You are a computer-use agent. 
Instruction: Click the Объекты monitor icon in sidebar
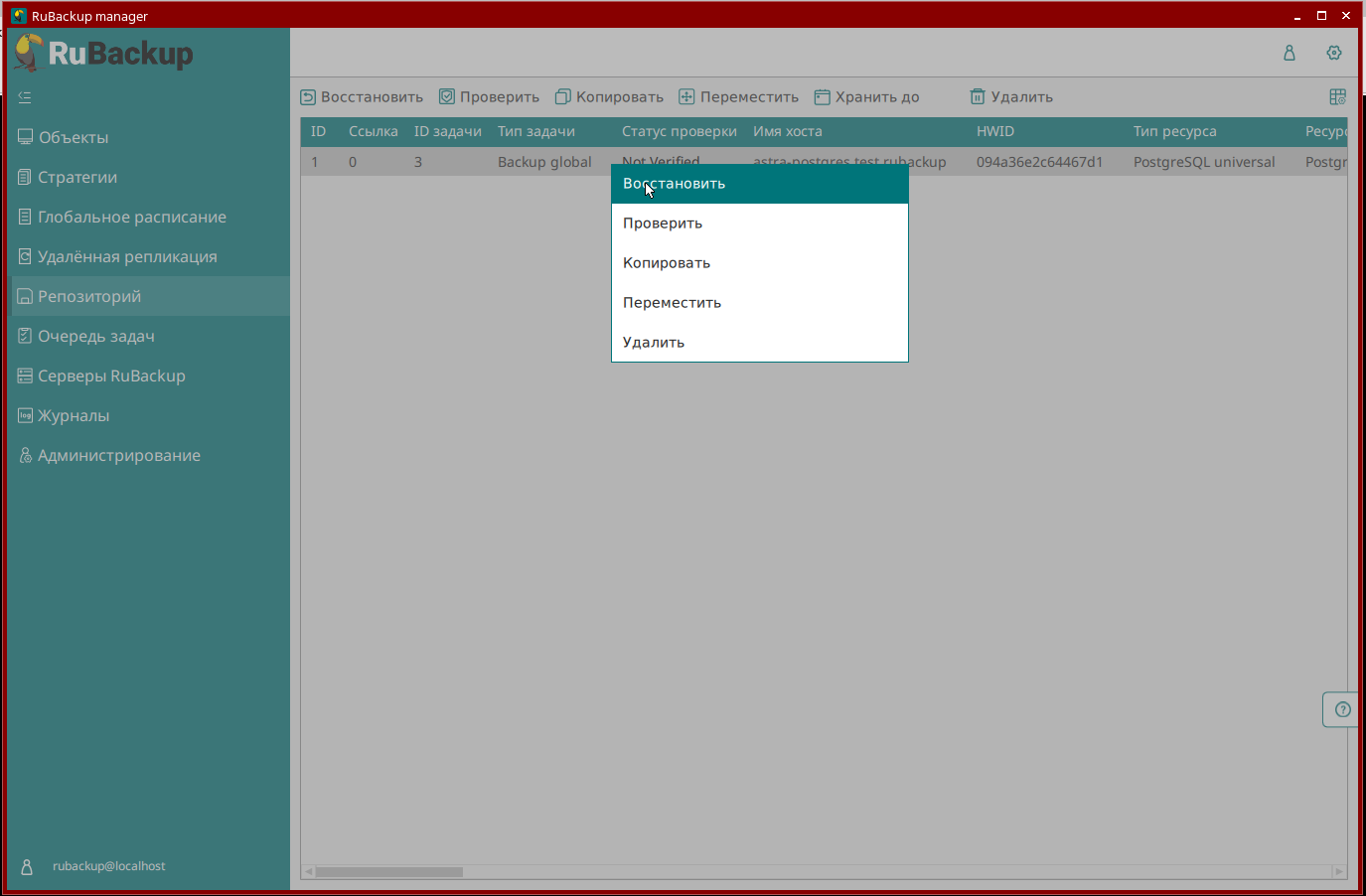pos(26,137)
